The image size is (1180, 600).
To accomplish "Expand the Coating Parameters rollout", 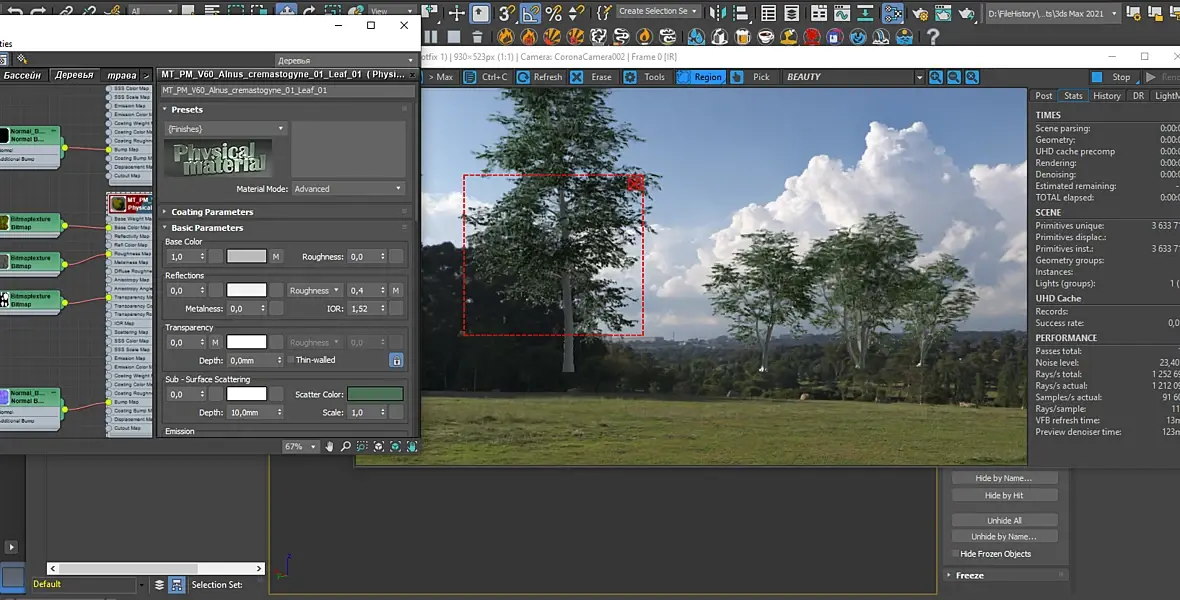I will [x=211, y=212].
